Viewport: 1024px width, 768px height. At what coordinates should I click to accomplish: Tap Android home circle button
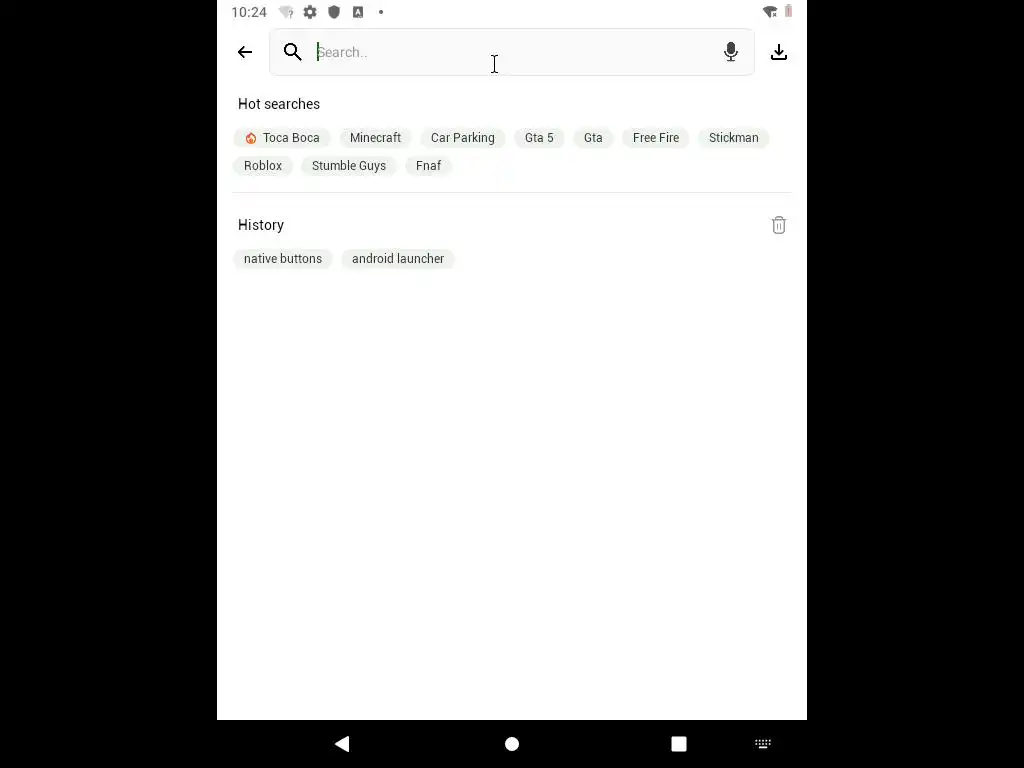coord(512,744)
